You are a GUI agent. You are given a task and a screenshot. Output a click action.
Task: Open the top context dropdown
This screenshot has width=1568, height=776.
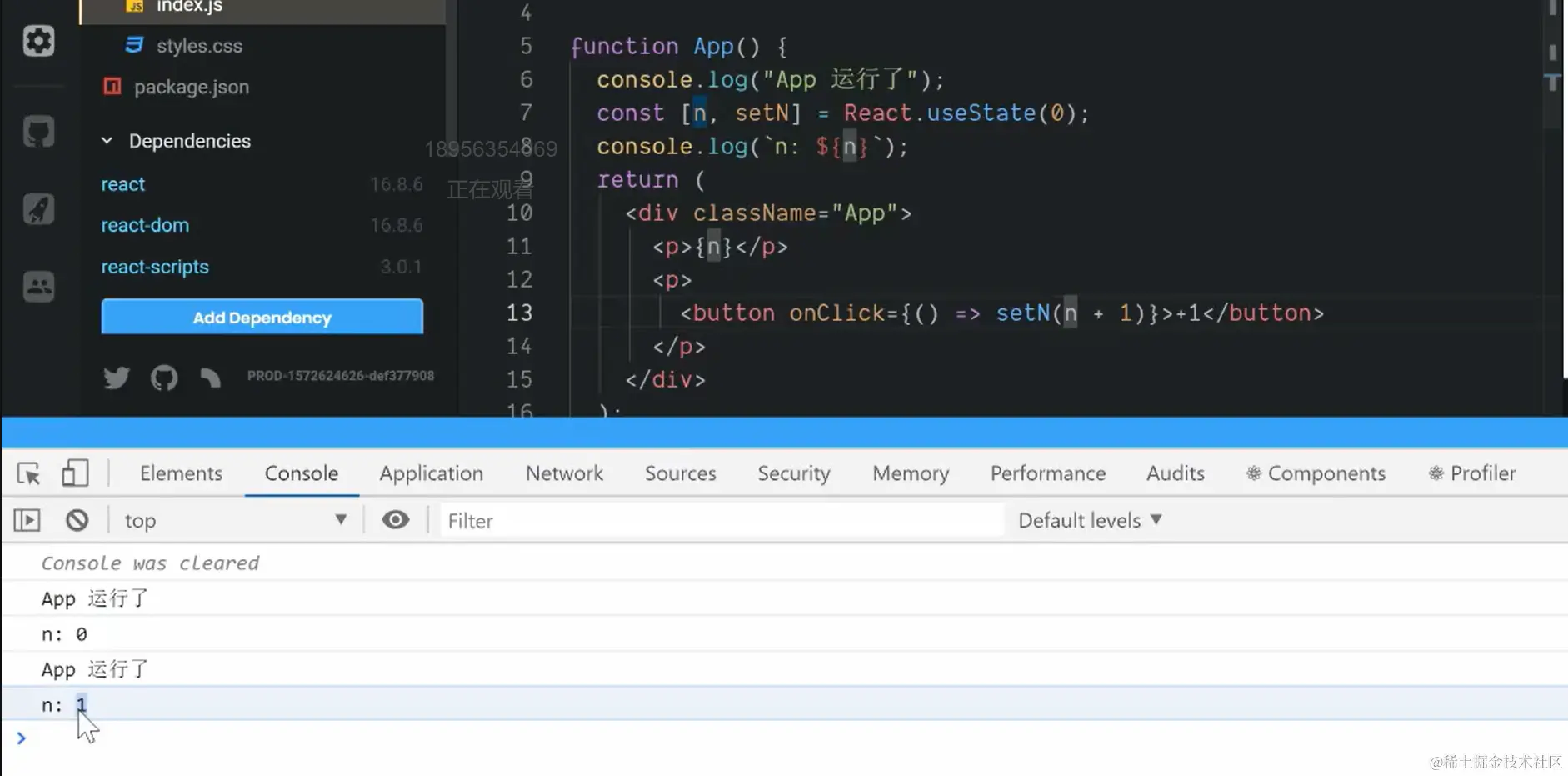(x=236, y=520)
